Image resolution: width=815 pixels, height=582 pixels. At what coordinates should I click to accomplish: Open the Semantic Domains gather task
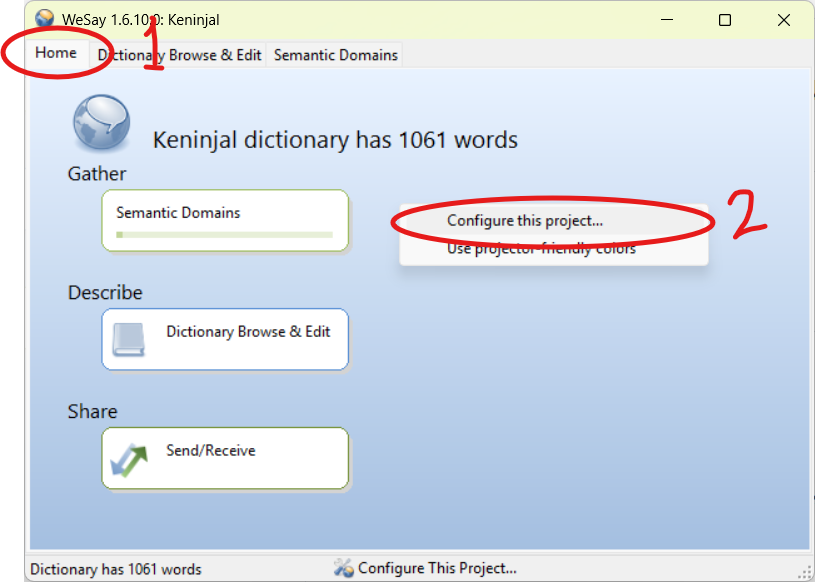(178, 213)
